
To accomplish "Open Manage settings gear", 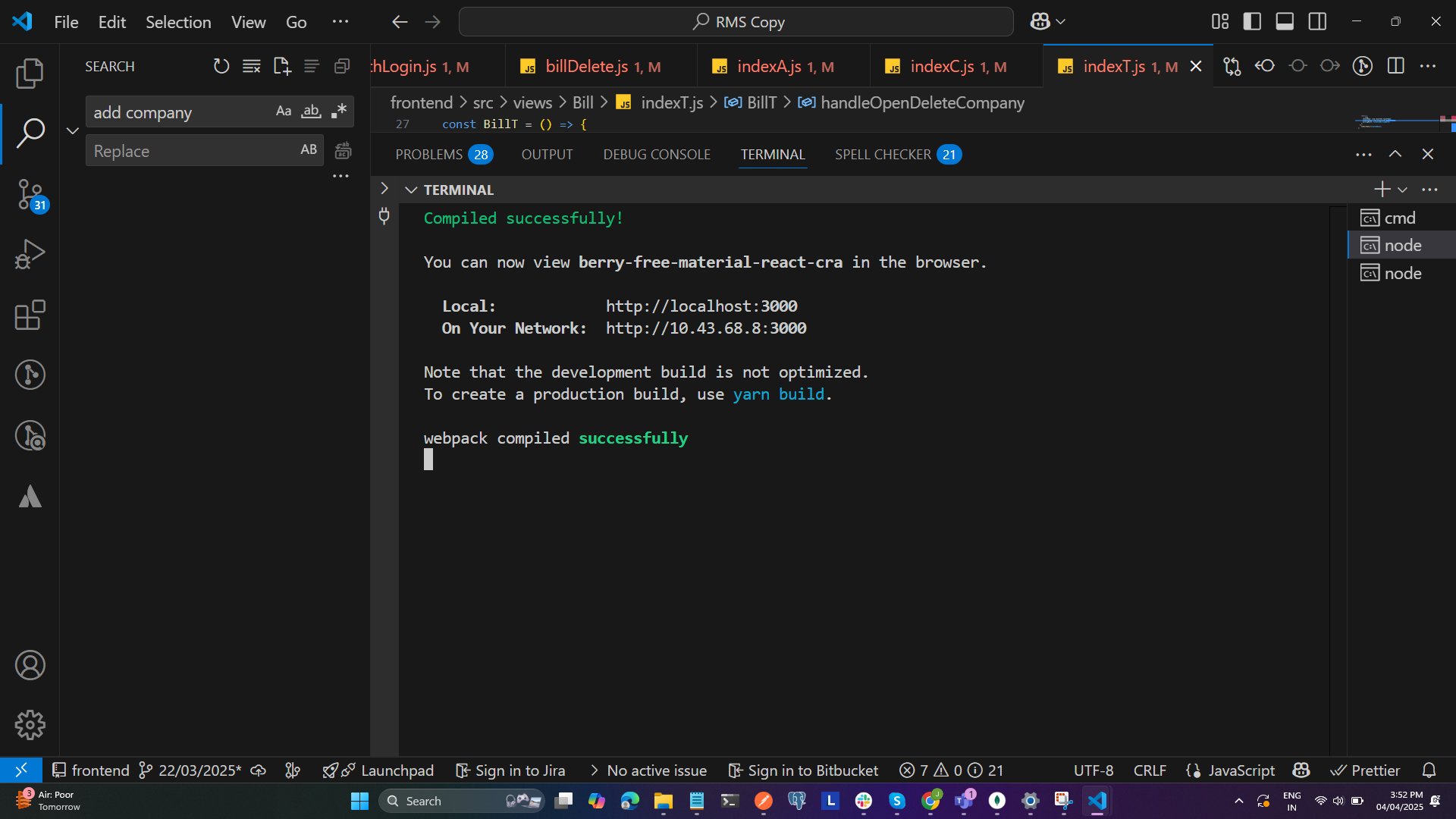I will coord(30,725).
